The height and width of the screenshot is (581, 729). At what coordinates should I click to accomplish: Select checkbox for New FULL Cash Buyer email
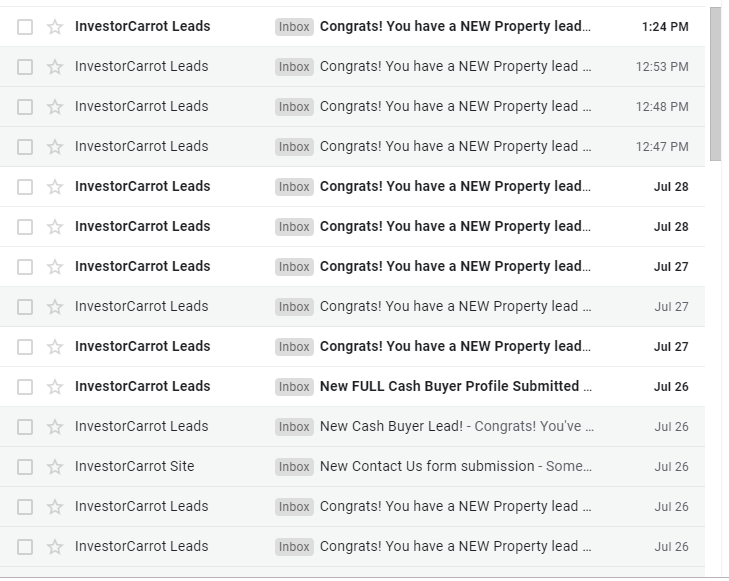pyautogui.click(x=25, y=387)
